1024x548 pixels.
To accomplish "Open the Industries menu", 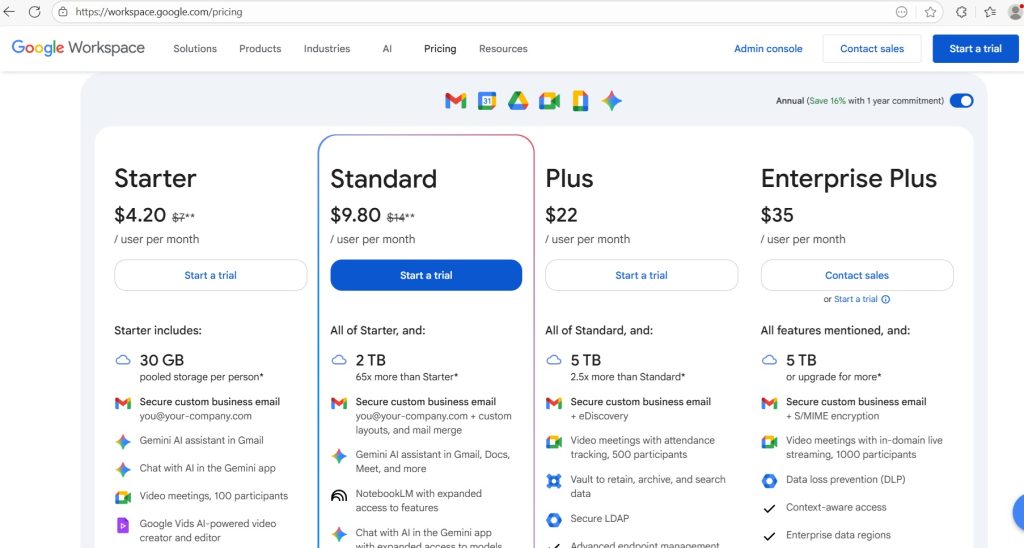I will coord(327,48).
